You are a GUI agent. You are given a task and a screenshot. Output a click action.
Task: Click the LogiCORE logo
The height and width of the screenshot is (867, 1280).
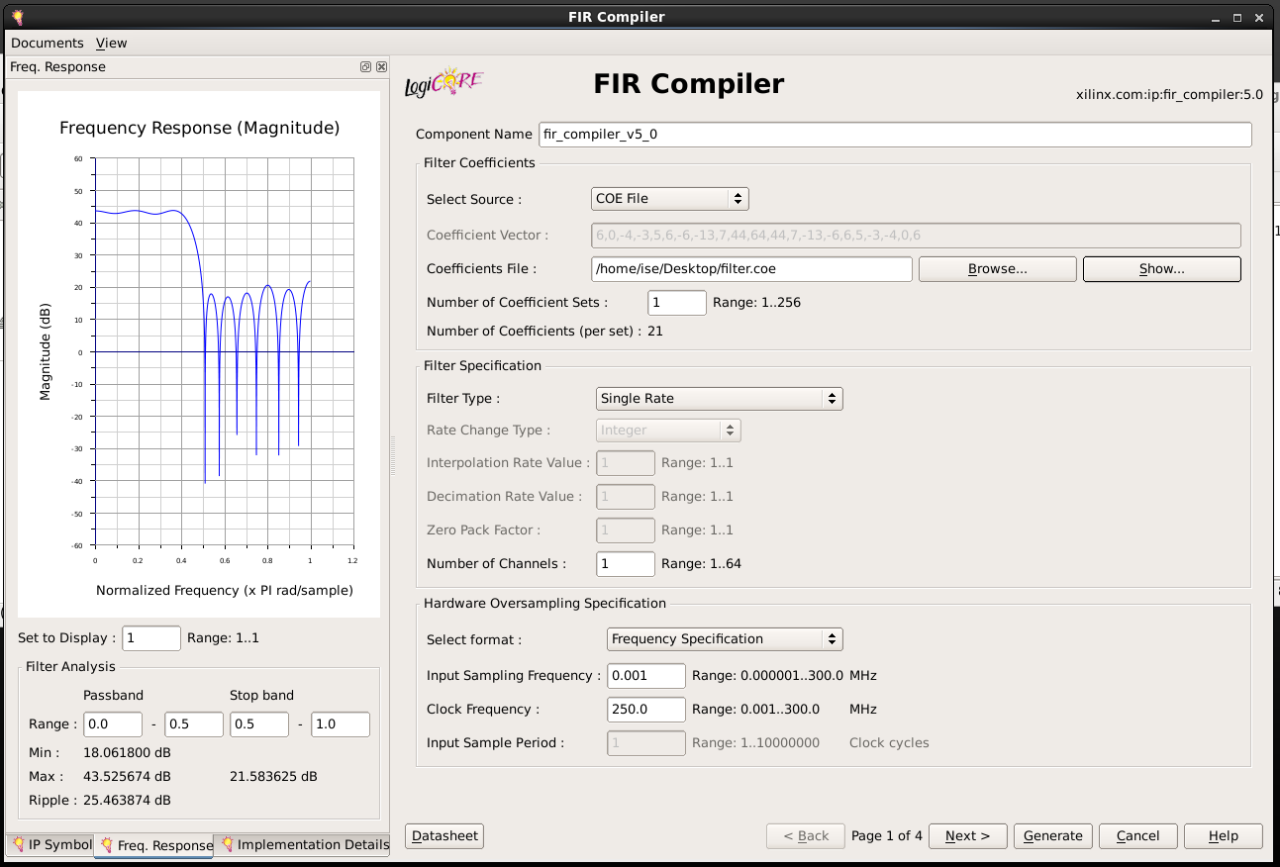click(443, 83)
